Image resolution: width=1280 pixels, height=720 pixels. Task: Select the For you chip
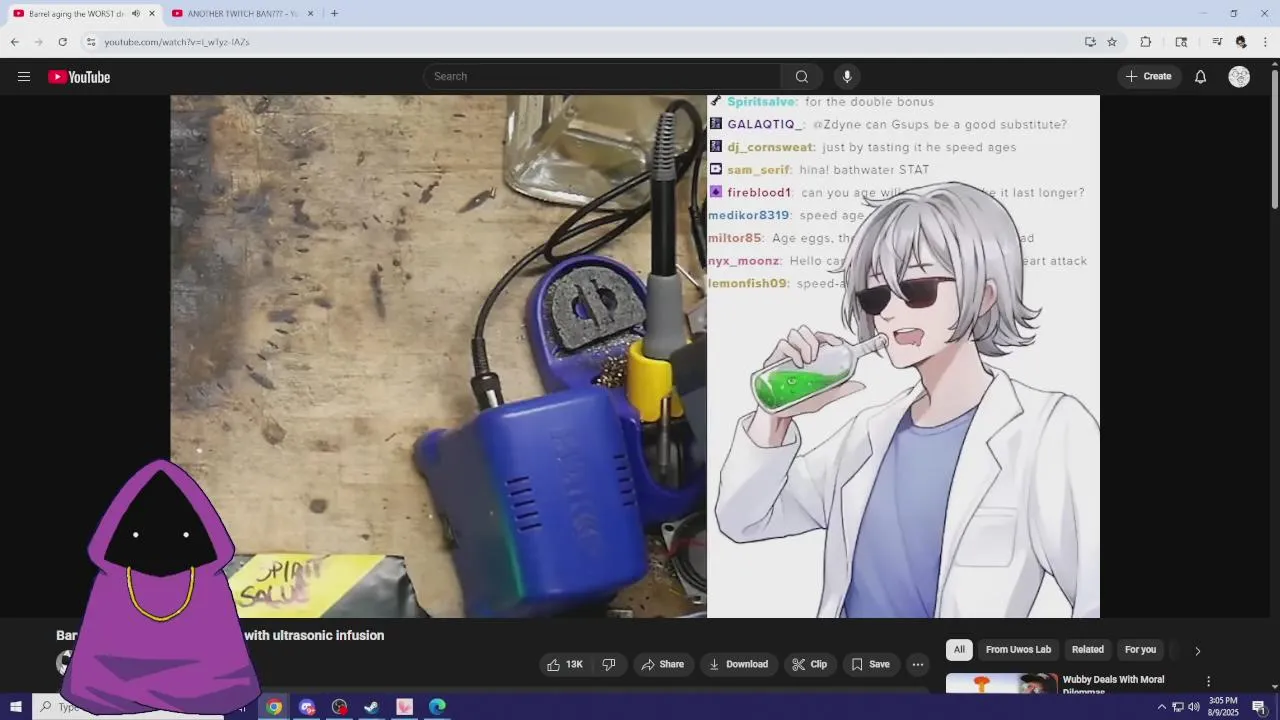coord(1140,650)
